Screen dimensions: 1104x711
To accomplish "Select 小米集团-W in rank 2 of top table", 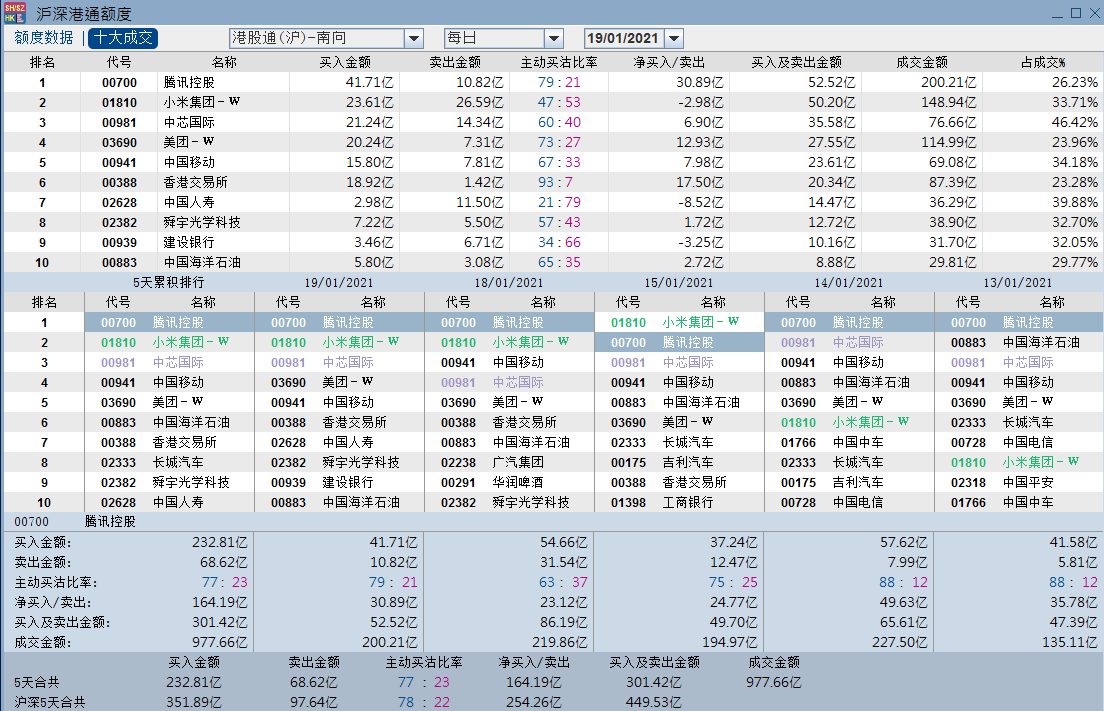I will tap(202, 102).
